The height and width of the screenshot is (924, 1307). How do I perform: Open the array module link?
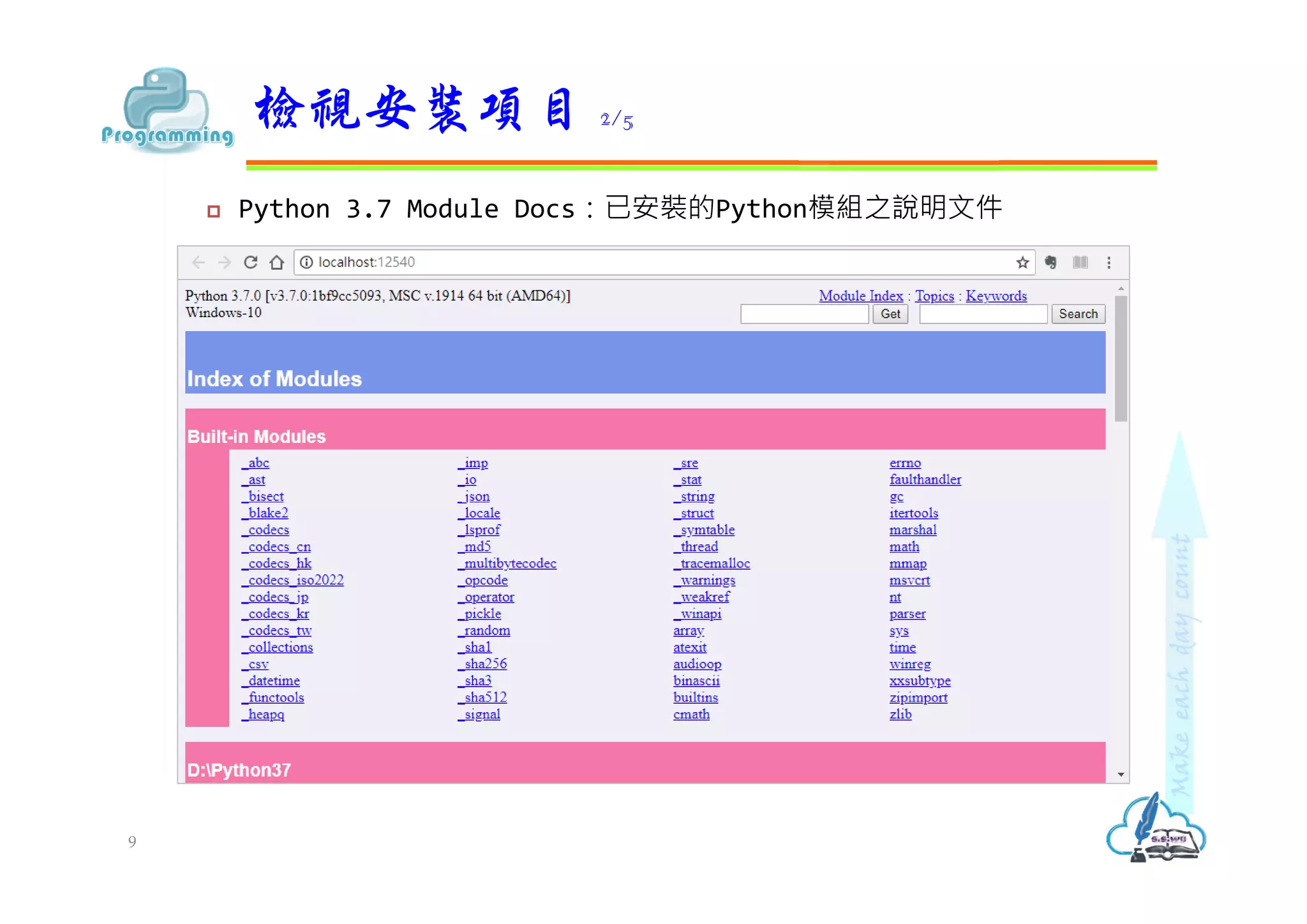click(689, 631)
